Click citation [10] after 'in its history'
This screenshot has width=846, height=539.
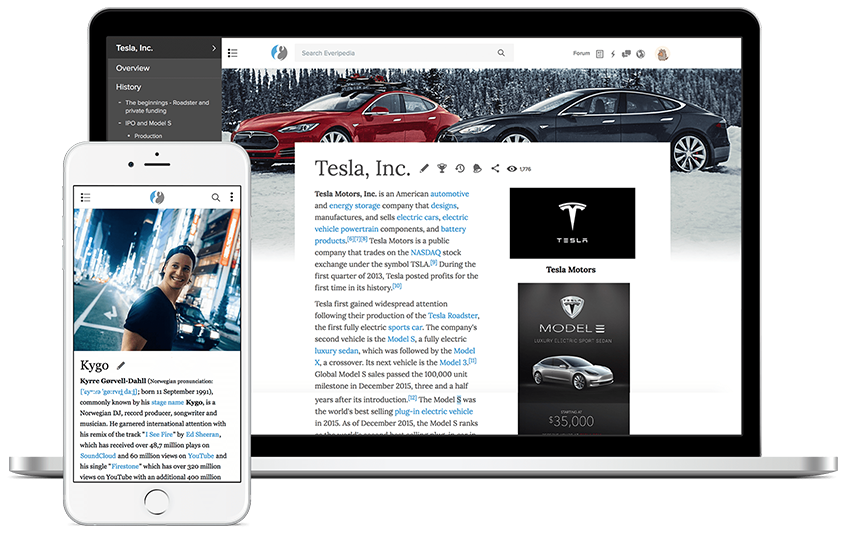click(x=397, y=286)
